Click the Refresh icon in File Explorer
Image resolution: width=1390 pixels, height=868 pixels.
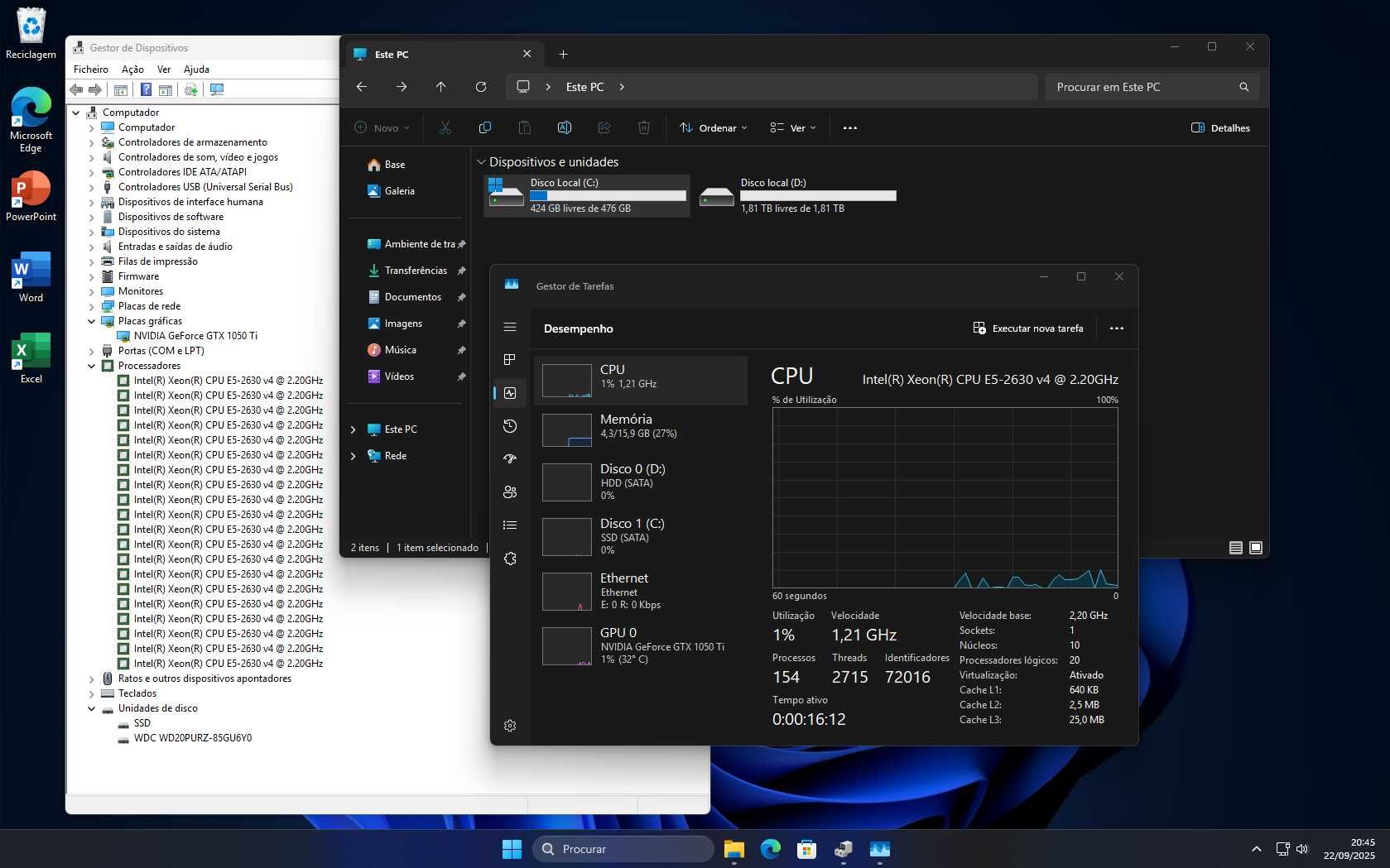click(x=481, y=87)
